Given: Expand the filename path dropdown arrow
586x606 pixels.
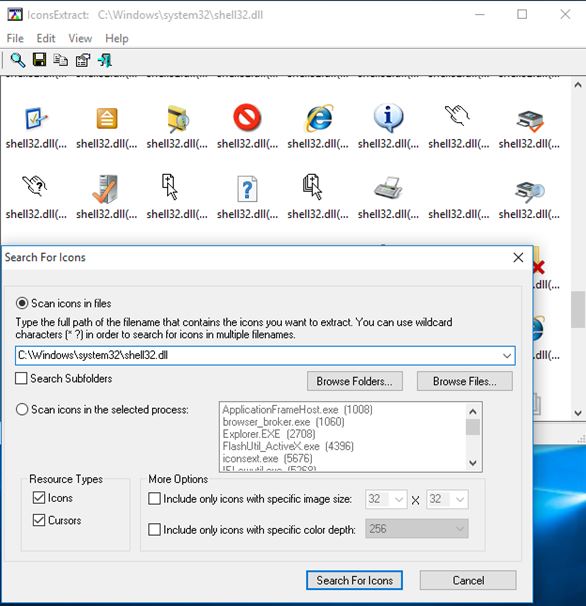Looking at the screenshot, I should 507,356.
